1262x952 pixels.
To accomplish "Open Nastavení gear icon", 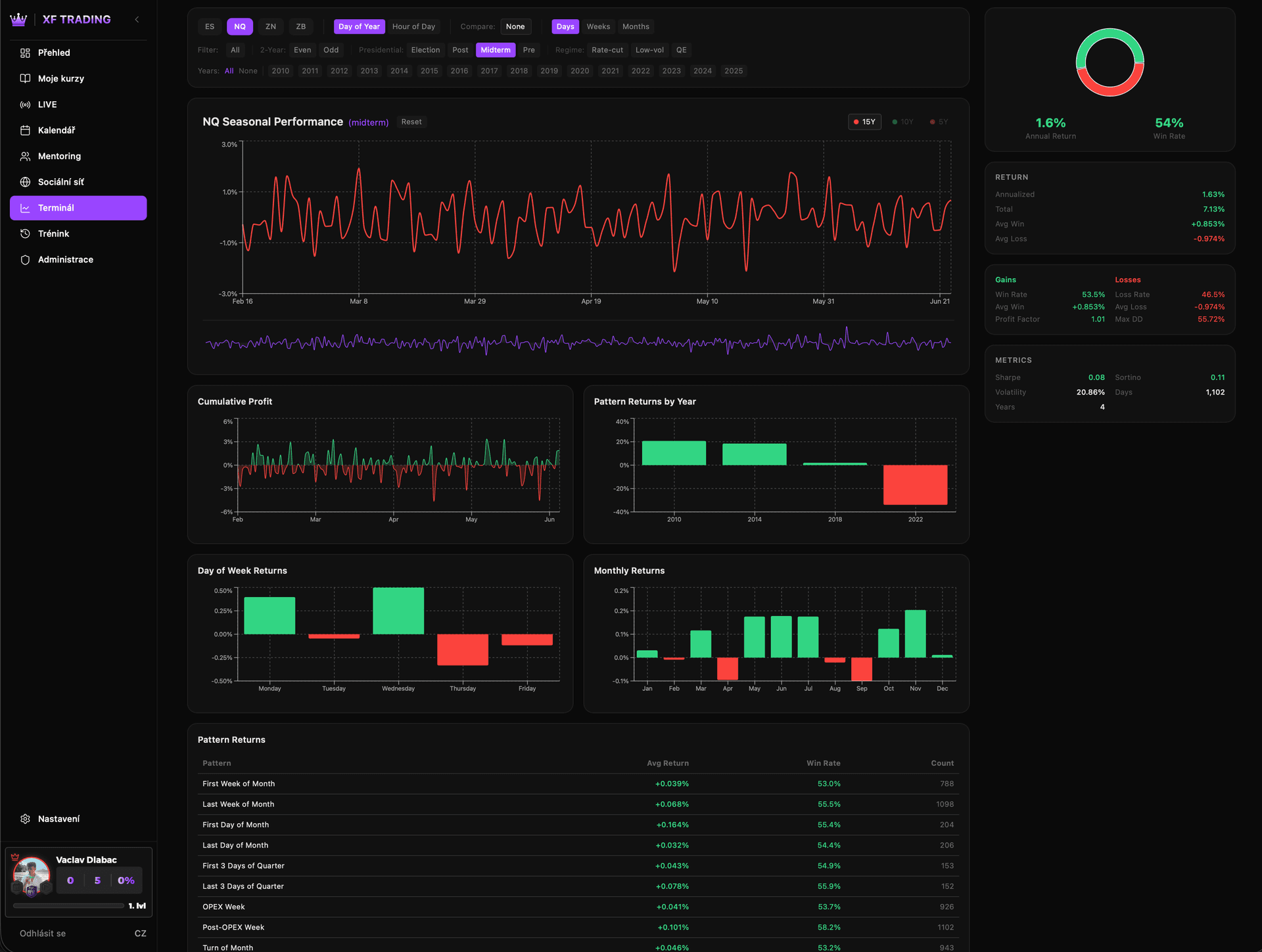I will pos(25,819).
